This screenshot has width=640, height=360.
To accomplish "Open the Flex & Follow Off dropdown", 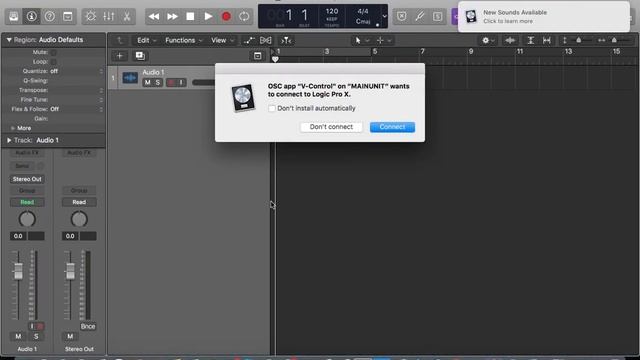I will click(76, 109).
